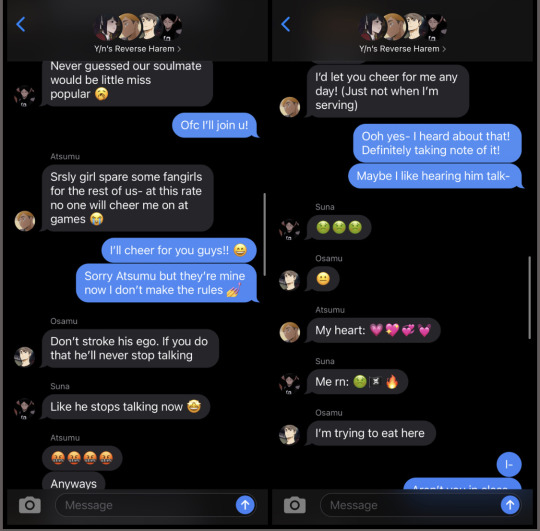
Task: Tap the "Maybe I like hearing him talk-" bubble
Action: (435, 176)
